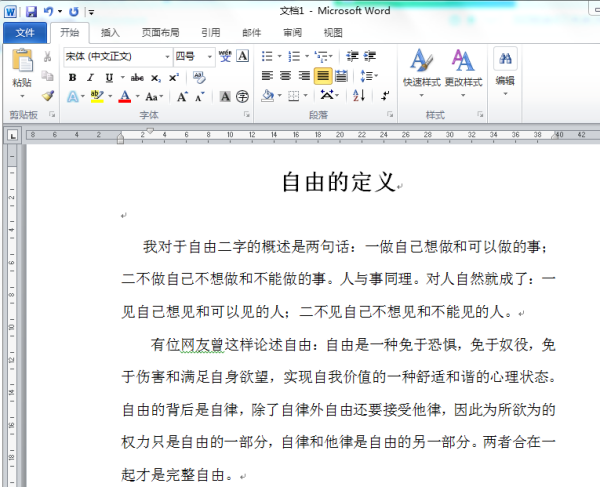
Task: Apply red font color
Action: click(x=125, y=96)
